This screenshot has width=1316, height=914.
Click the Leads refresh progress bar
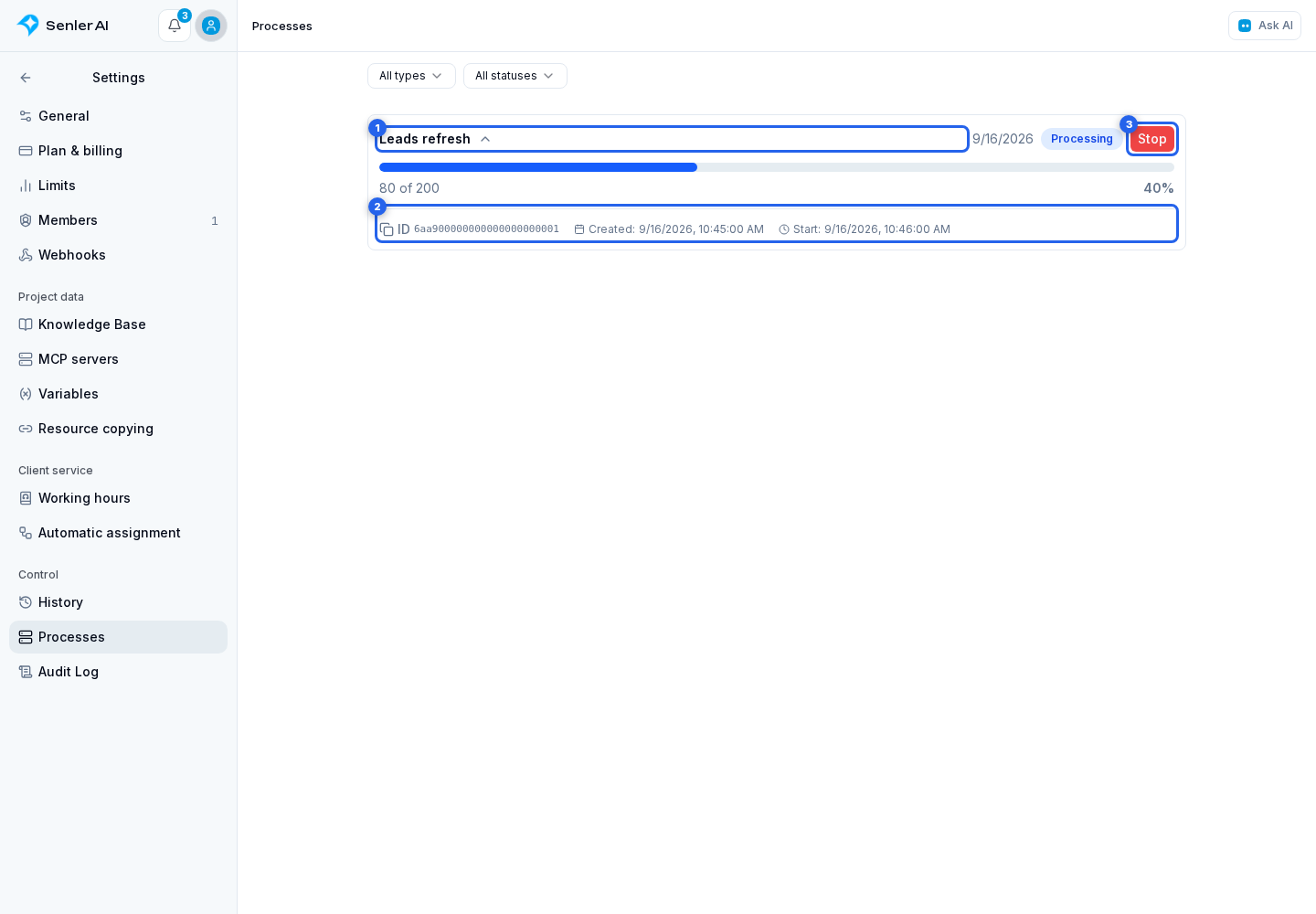[x=777, y=167]
